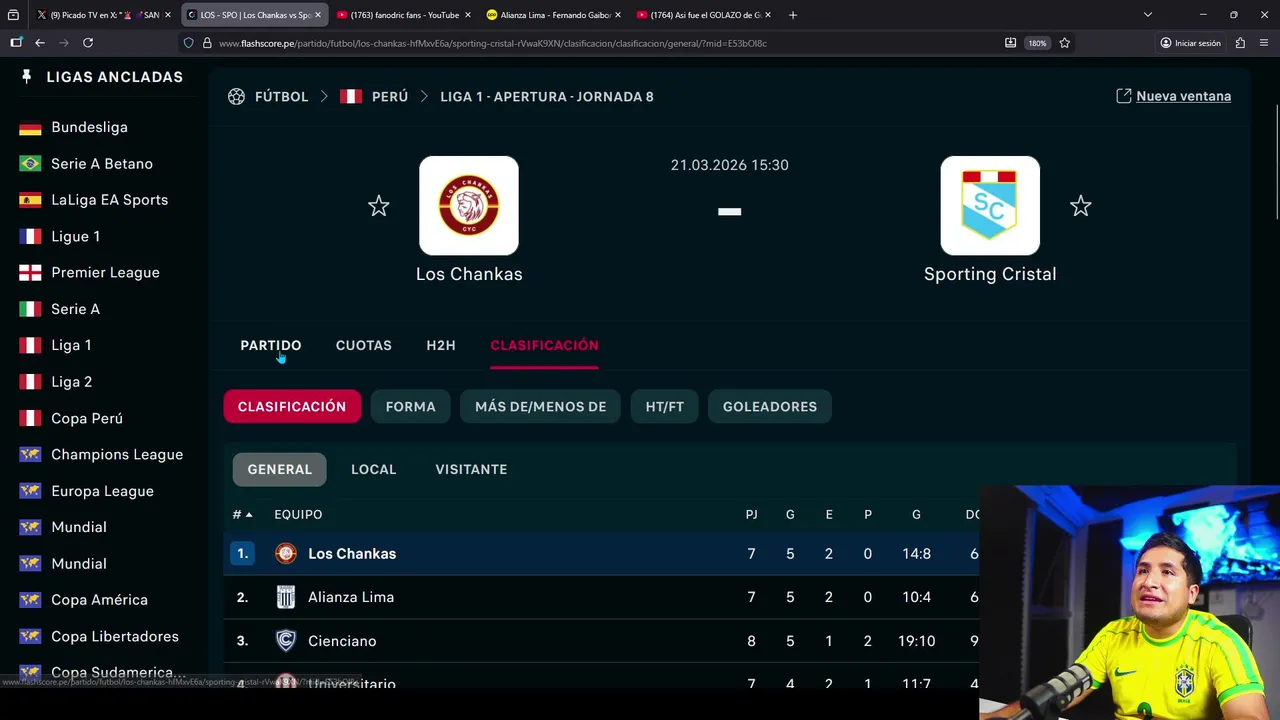Go back with the browser back arrow

pos(40,43)
